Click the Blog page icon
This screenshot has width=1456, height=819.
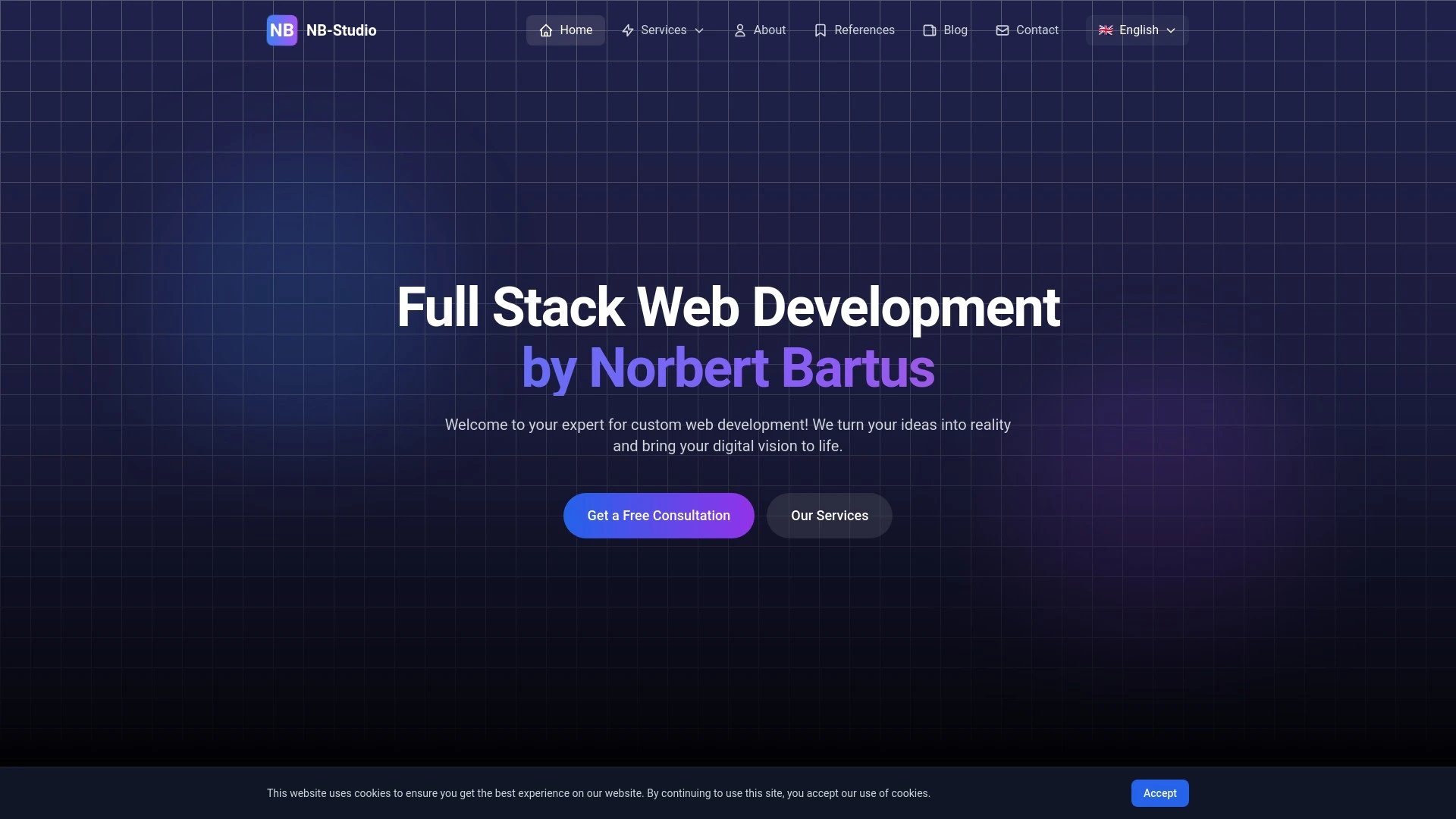tap(930, 30)
